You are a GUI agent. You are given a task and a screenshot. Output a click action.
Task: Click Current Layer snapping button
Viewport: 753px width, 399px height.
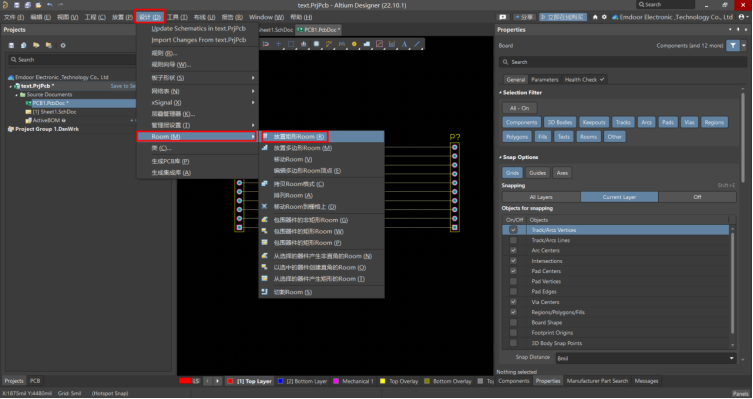(619, 197)
